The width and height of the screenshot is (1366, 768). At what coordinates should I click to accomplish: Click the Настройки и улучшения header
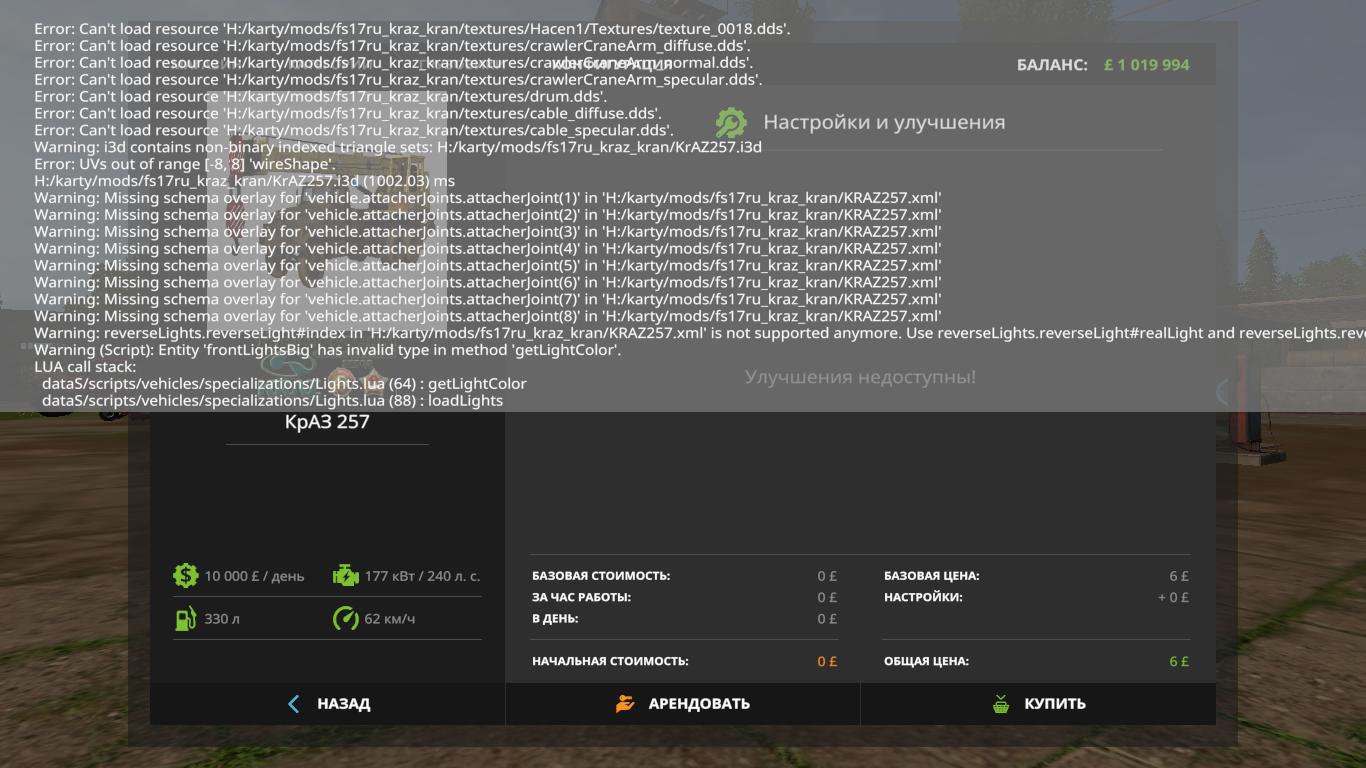[x=884, y=122]
